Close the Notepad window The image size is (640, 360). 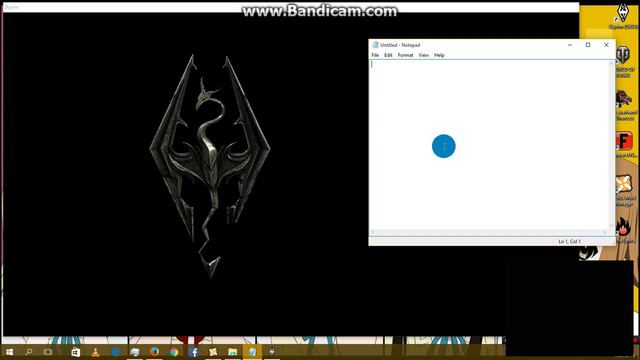606,45
